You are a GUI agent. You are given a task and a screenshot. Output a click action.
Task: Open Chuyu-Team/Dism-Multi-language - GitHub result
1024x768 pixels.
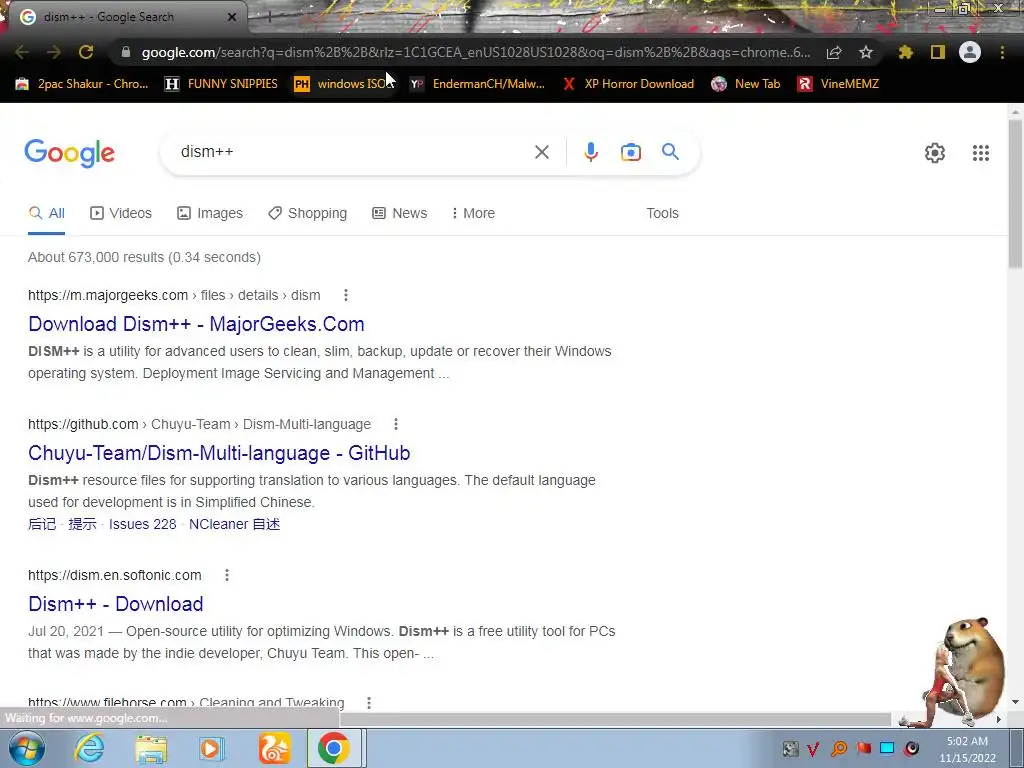tap(219, 453)
